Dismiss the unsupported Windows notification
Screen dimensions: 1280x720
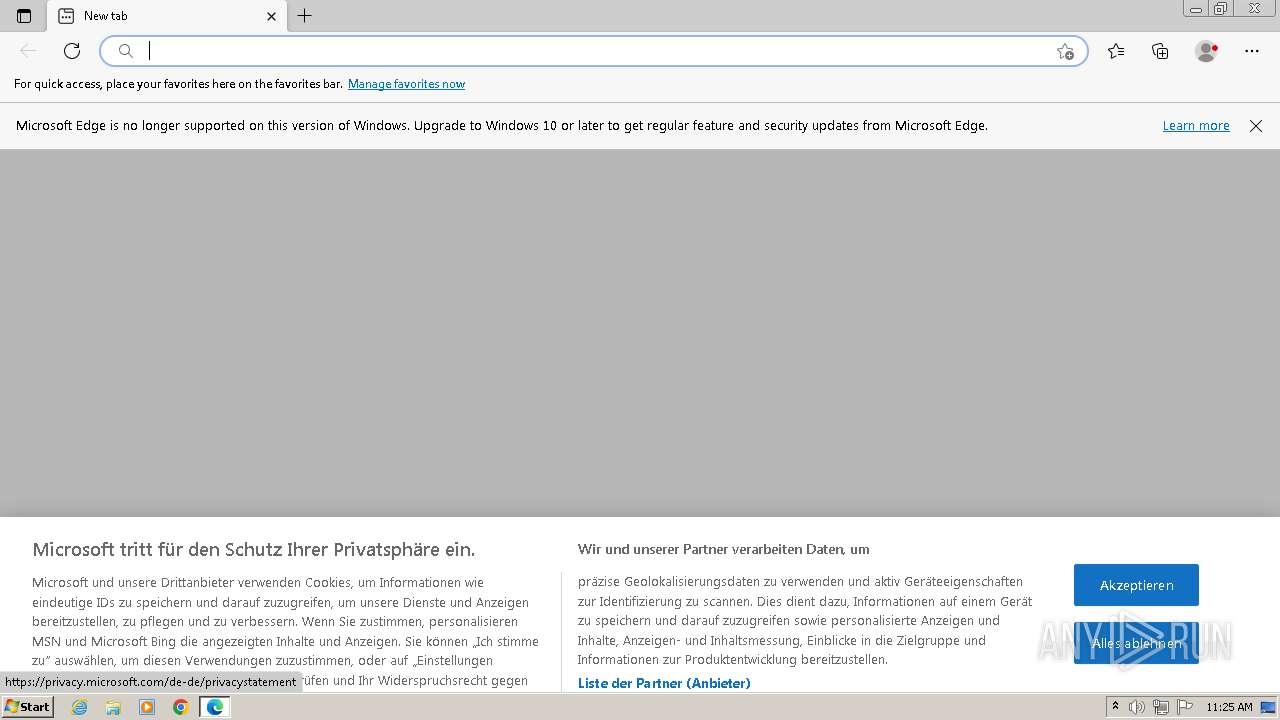point(1256,126)
